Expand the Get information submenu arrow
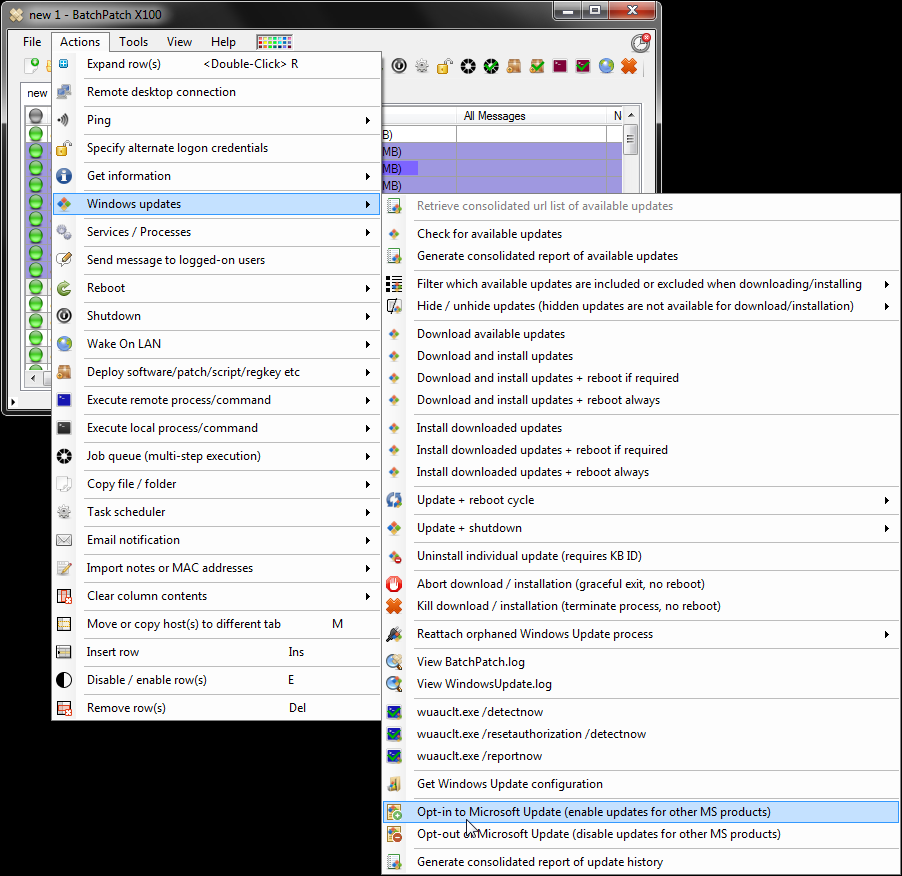 tap(368, 176)
